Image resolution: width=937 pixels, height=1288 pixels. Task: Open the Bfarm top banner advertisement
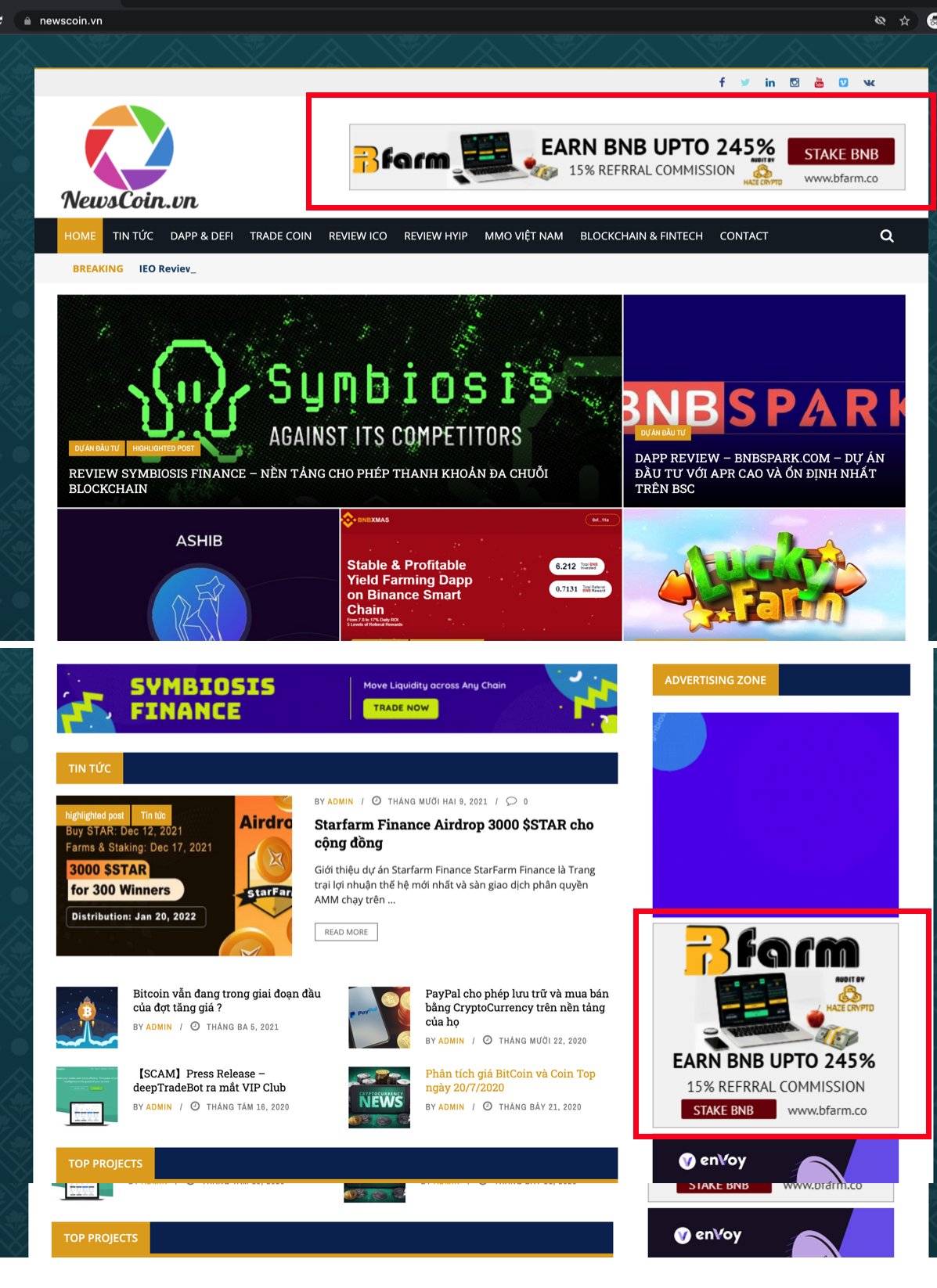tap(627, 157)
